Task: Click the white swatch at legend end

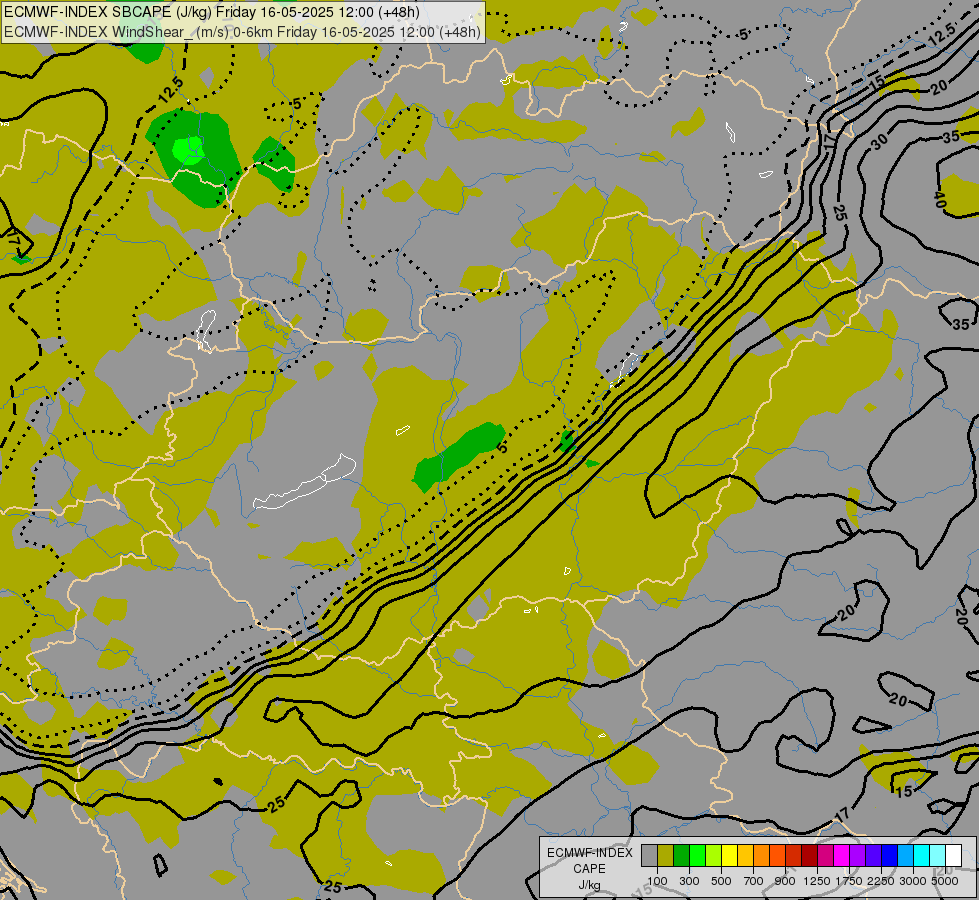Action: pos(953,855)
